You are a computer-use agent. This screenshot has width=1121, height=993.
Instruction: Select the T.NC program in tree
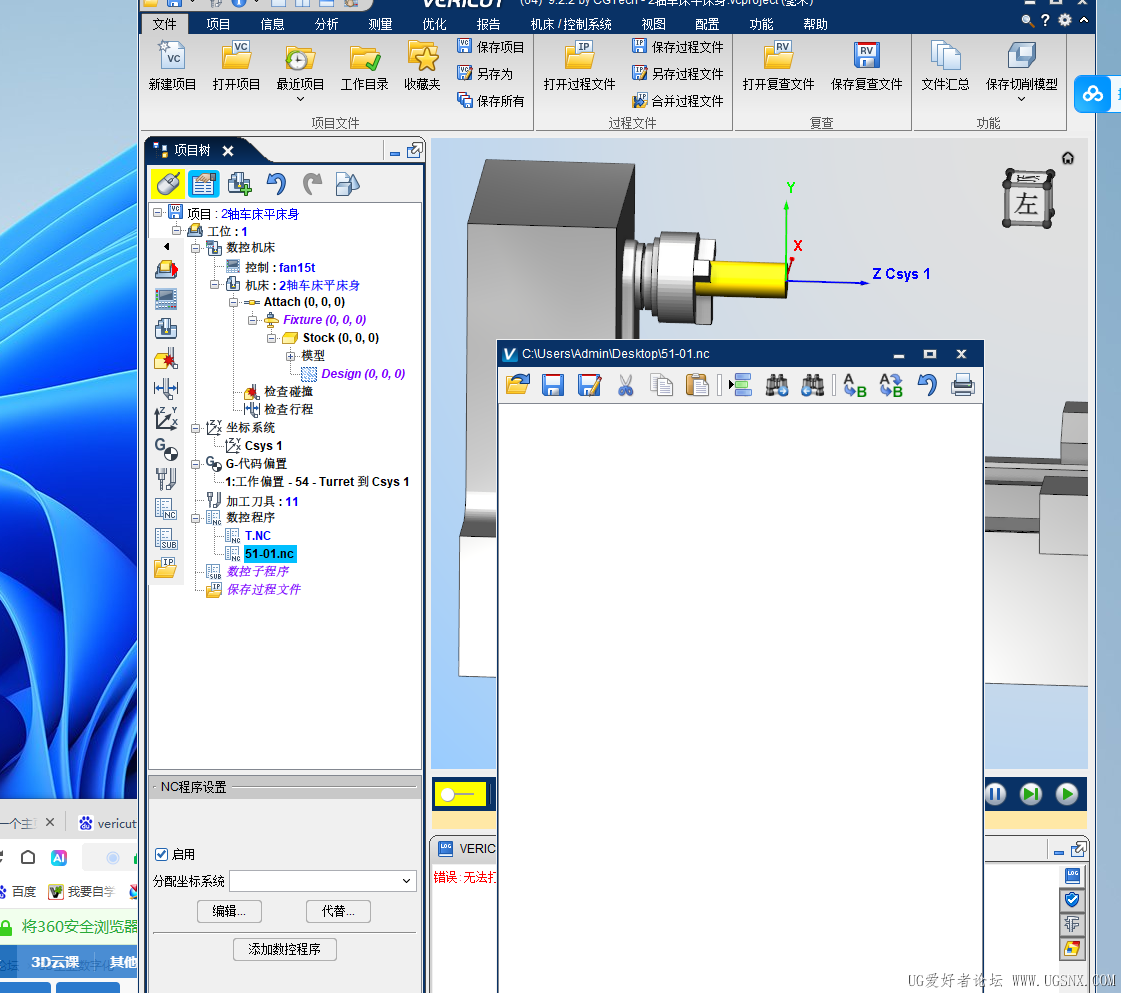(x=257, y=535)
